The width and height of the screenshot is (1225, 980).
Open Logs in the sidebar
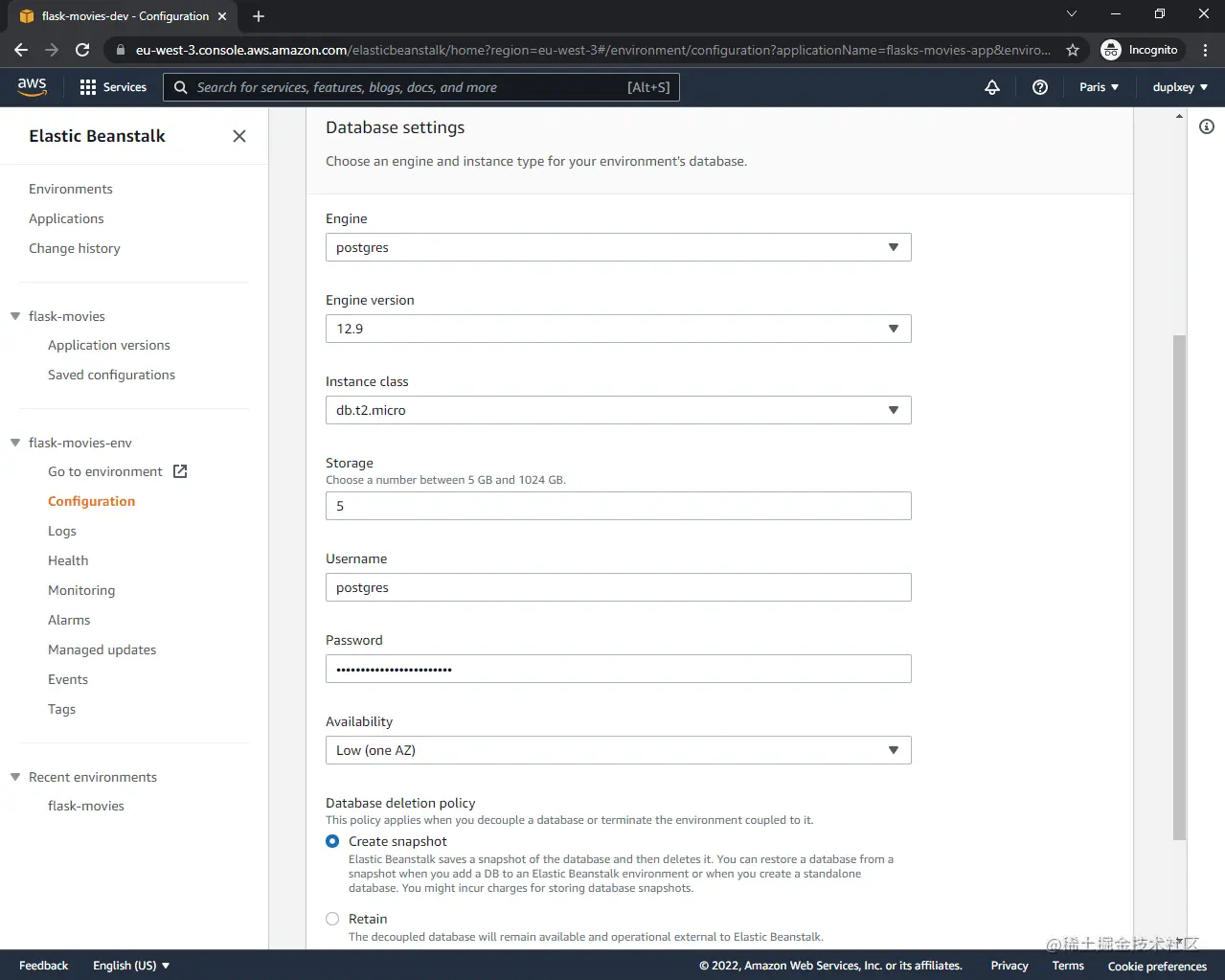(x=62, y=531)
